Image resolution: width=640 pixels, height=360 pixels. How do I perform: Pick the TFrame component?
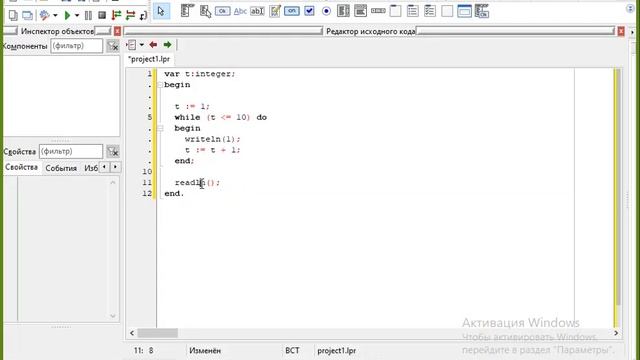(x=464, y=11)
